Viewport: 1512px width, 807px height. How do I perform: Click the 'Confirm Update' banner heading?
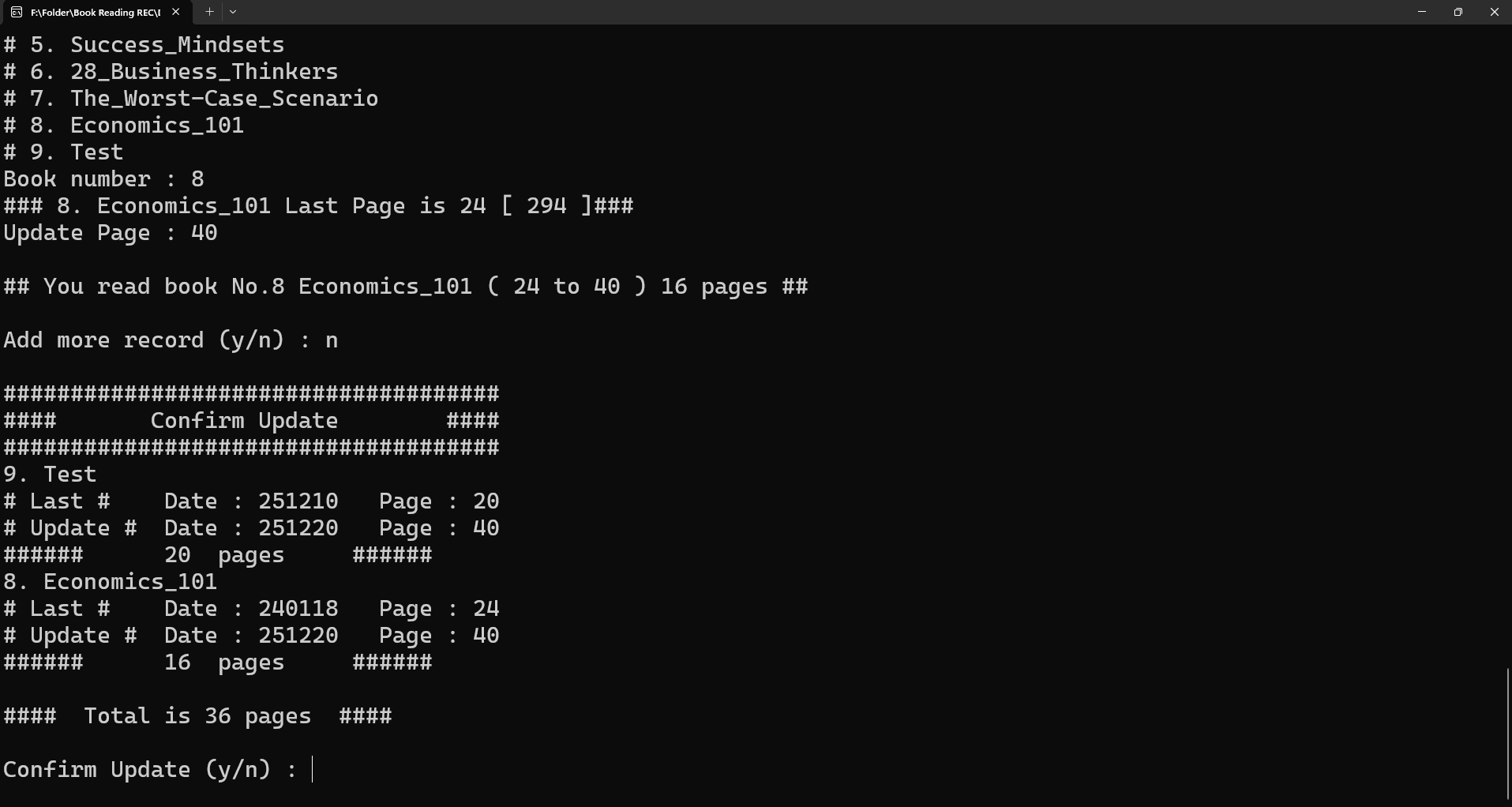tap(244, 421)
